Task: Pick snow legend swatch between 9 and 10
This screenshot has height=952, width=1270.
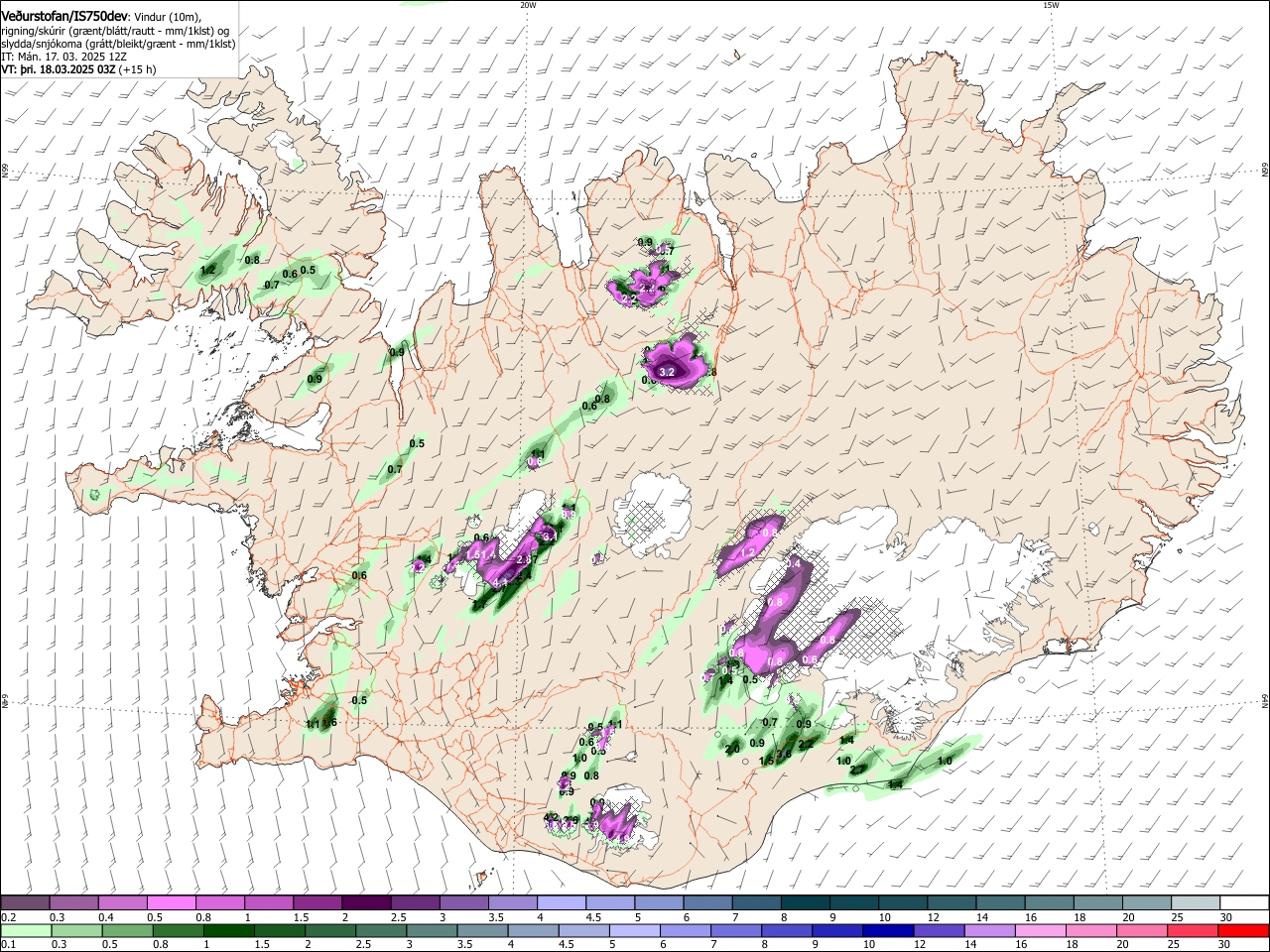Action: (x=854, y=903)
